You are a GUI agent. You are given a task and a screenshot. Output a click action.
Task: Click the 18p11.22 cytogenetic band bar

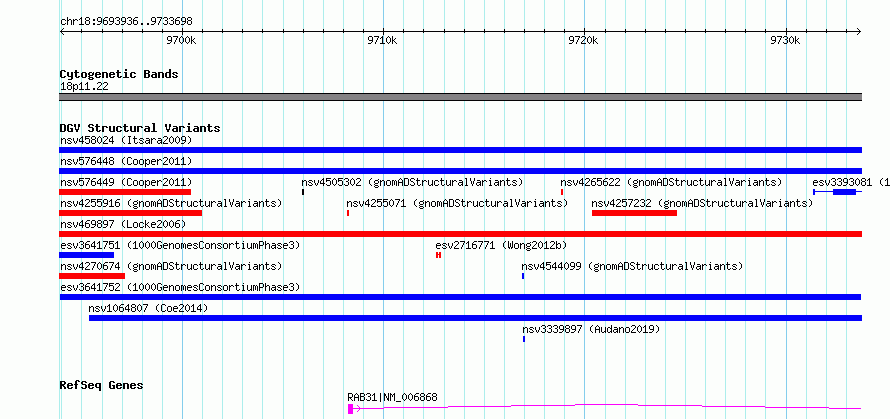(460, 97)
